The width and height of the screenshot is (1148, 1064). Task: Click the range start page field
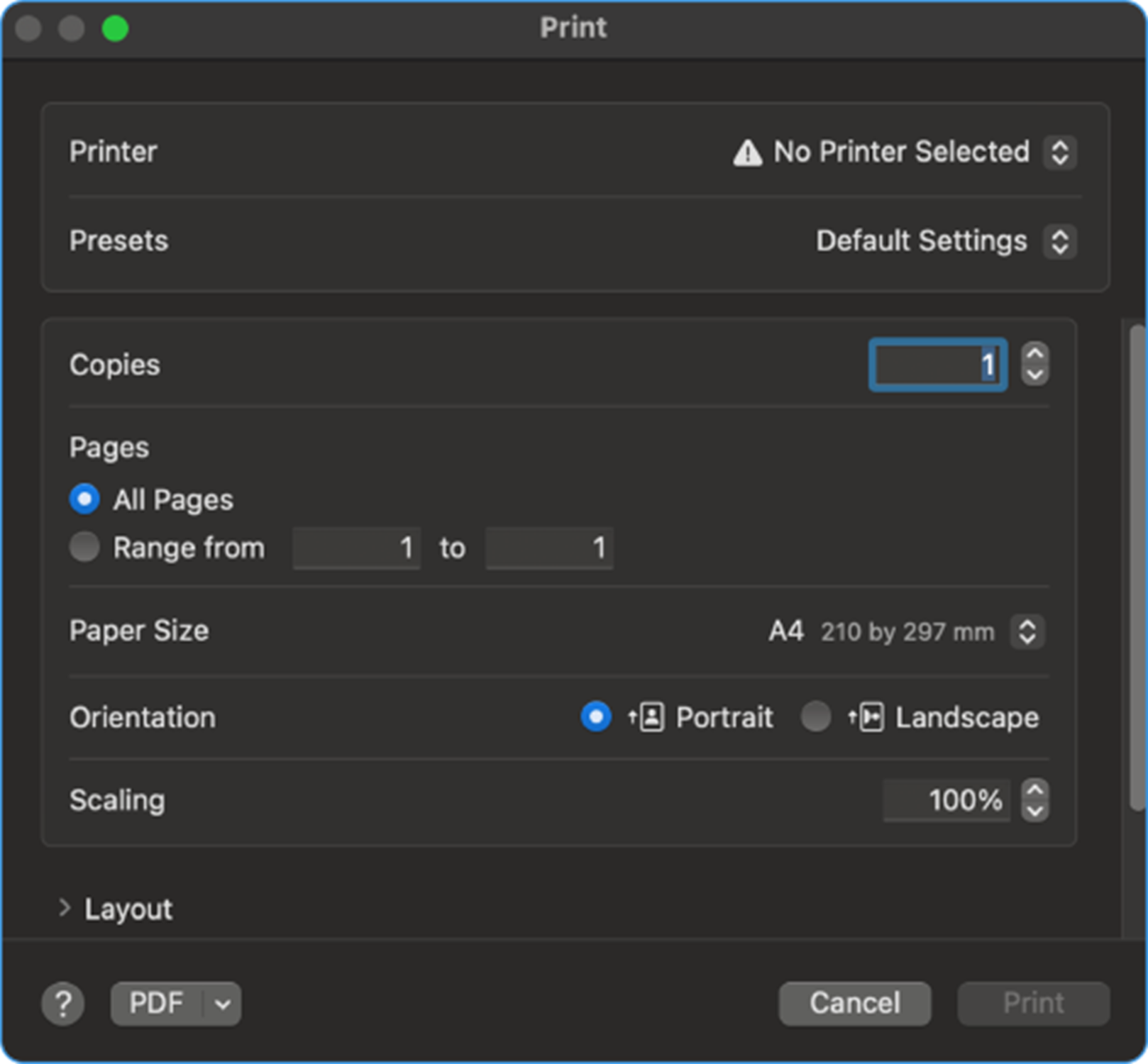[x=357, y=548]
